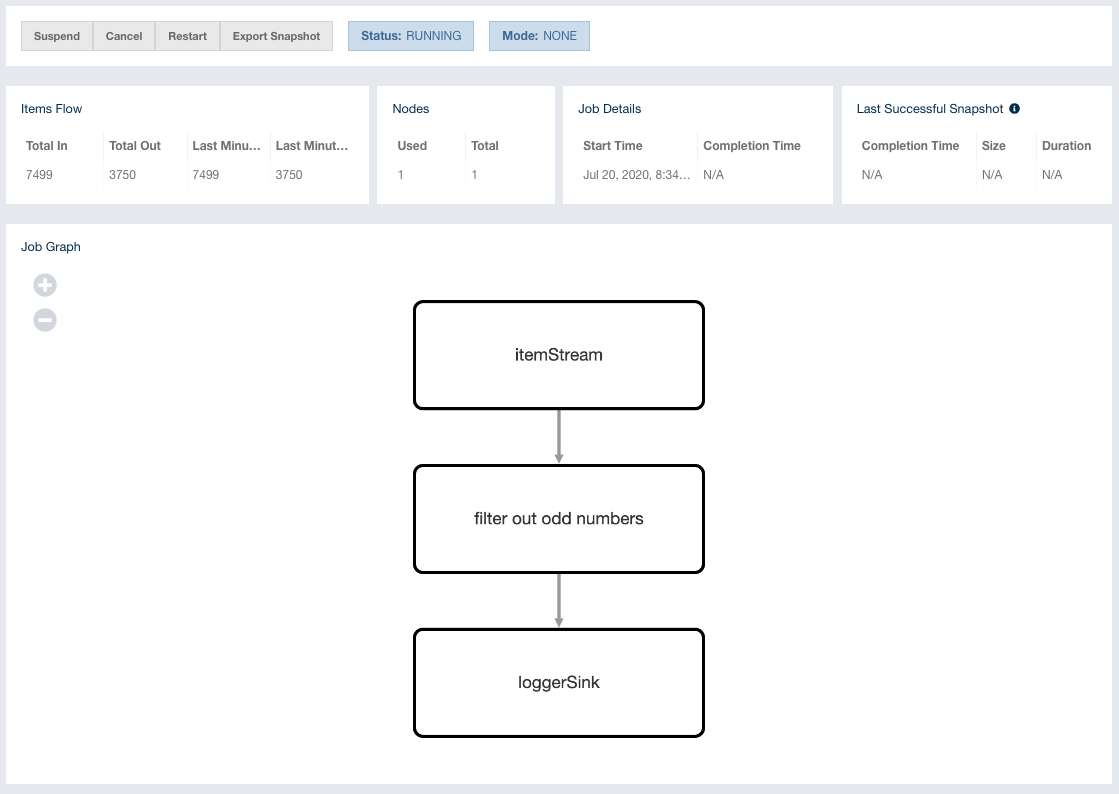The height and width of the screenshot is (794, 1119).
Task: Click the job's Completion Time header in Job Details
Action: click(751, 146)
